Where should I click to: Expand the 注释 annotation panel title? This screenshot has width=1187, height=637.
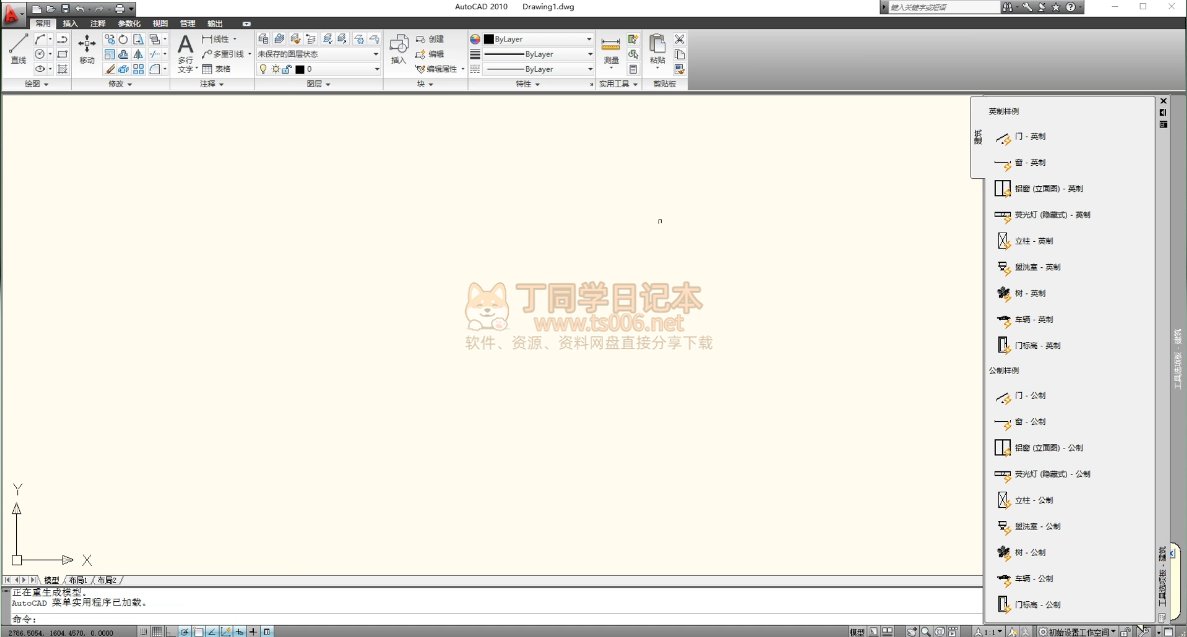[212, 84]
